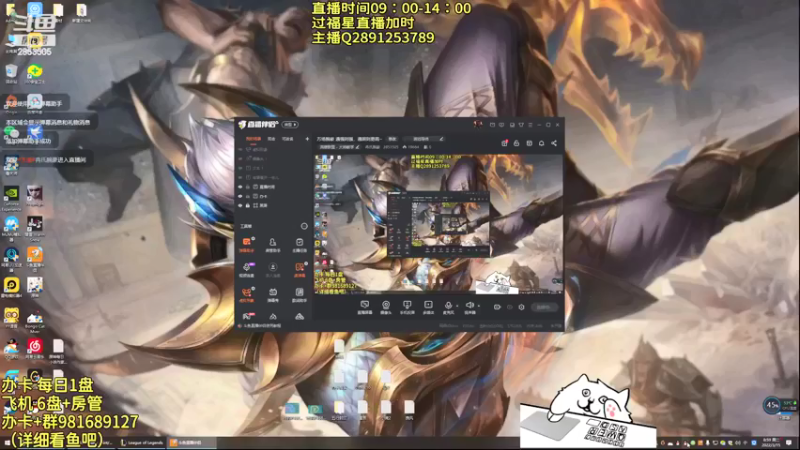Screen dimensions: 800x450
Task: Toggle hidden eye for second source row
Action: tap(240, 159)
